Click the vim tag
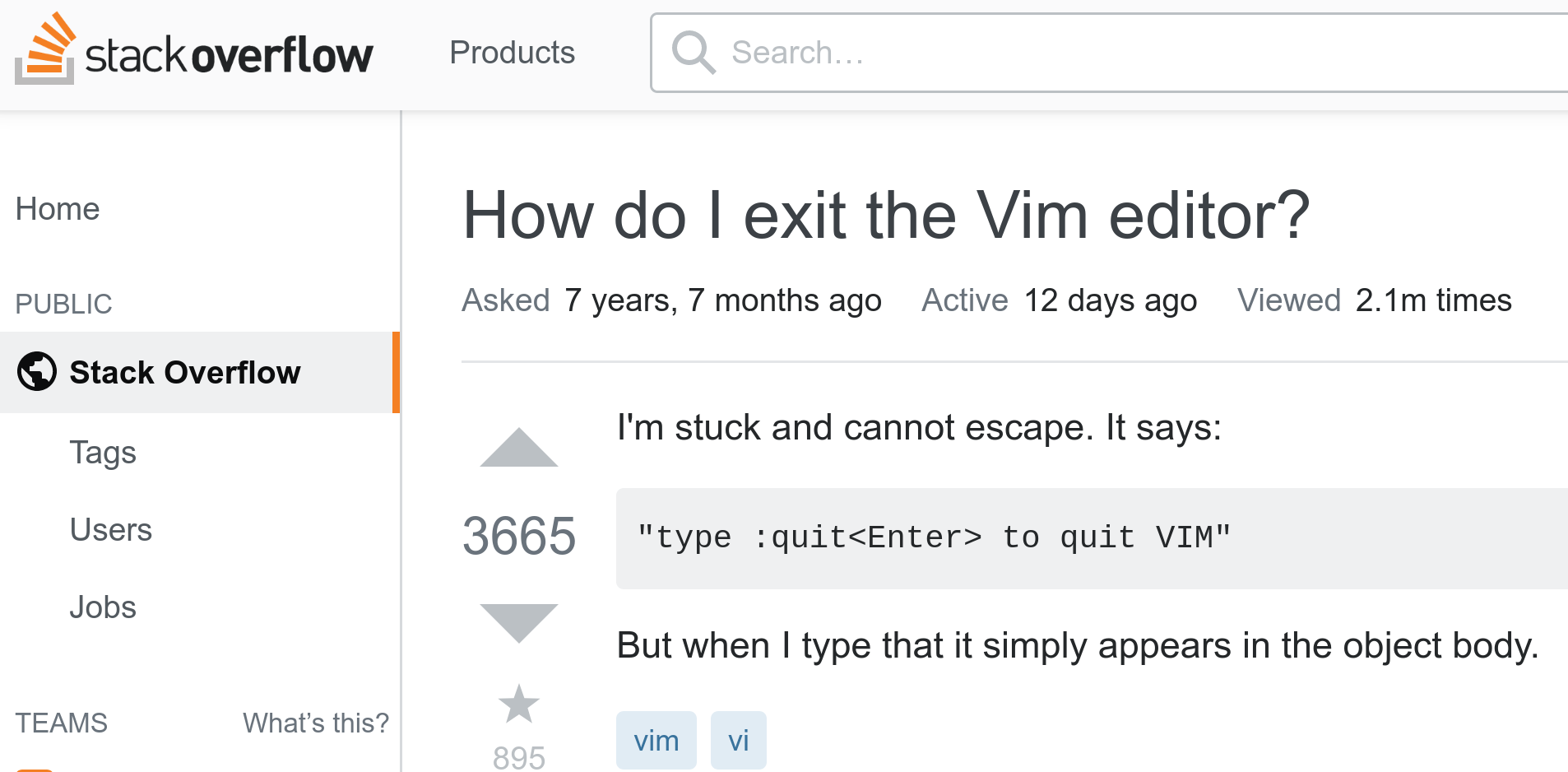This screenshot has width=1568, height=772. click(x=656, y=741)
